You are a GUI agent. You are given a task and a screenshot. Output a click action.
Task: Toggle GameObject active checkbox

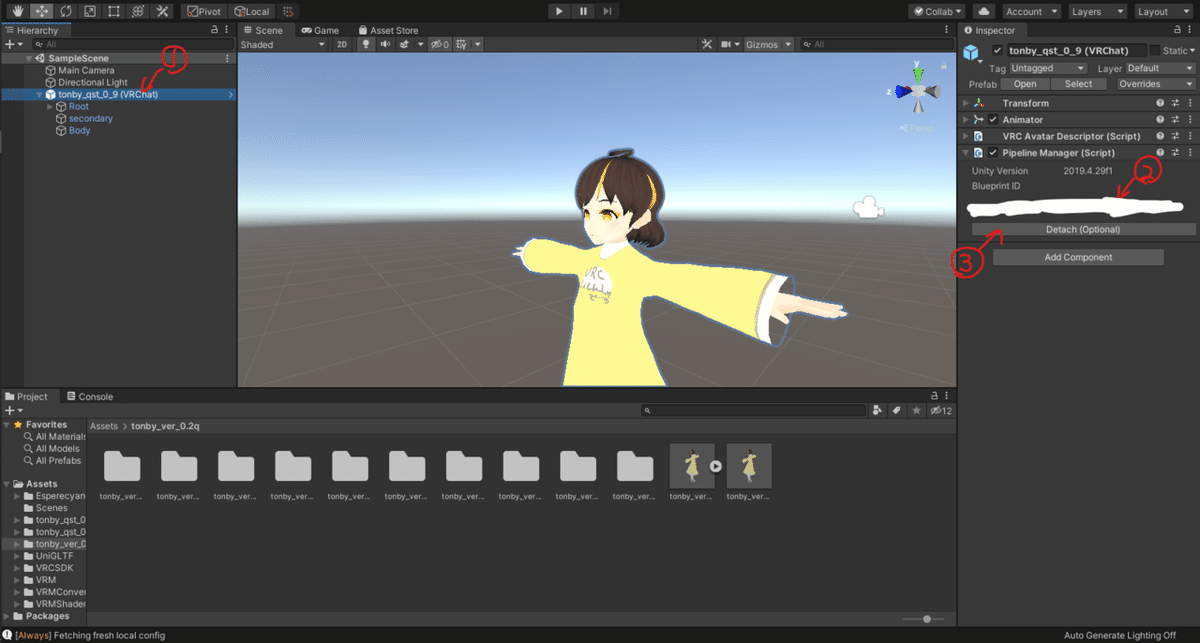click(x=997, y=51)
